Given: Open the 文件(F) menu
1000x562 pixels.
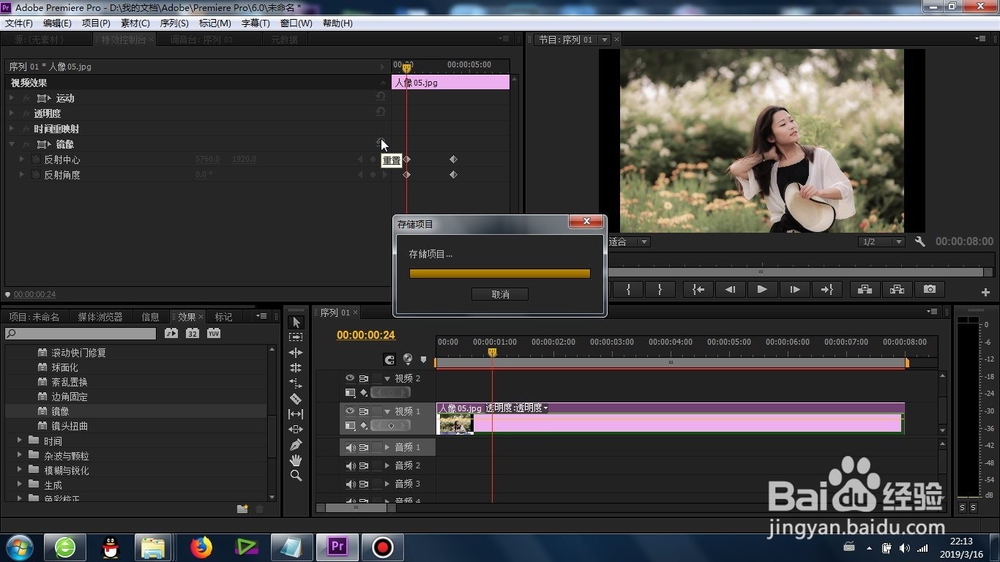Looking at the screenshot, I should (19, 23).
